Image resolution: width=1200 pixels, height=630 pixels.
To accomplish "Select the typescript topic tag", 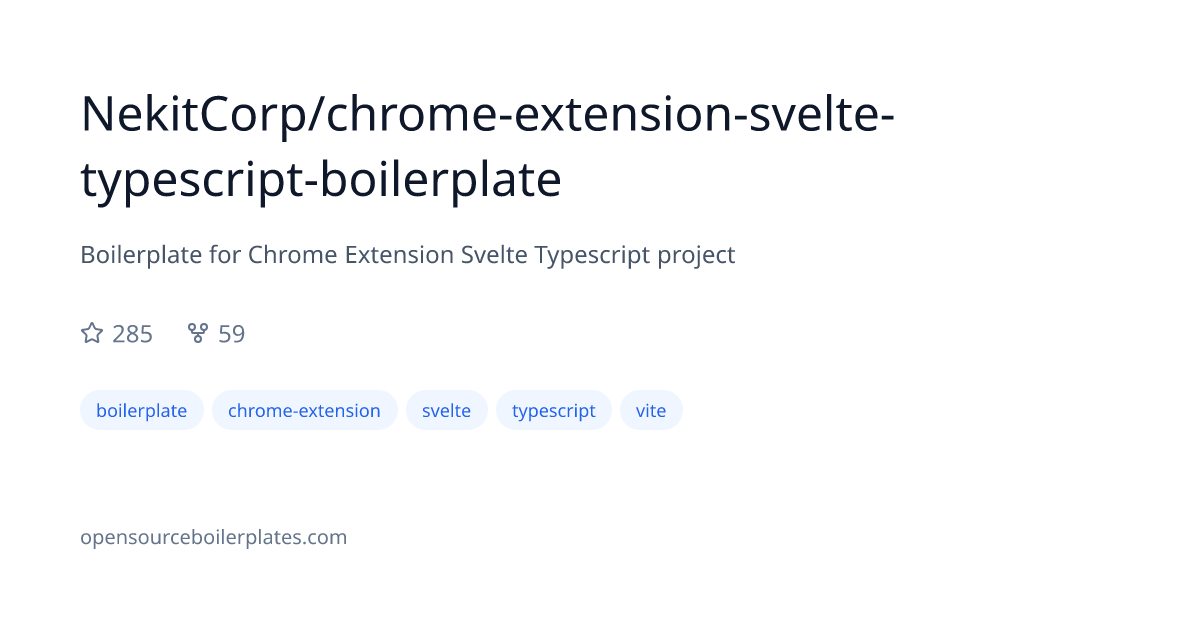I will pyautogui.click(x=553, y=411).
